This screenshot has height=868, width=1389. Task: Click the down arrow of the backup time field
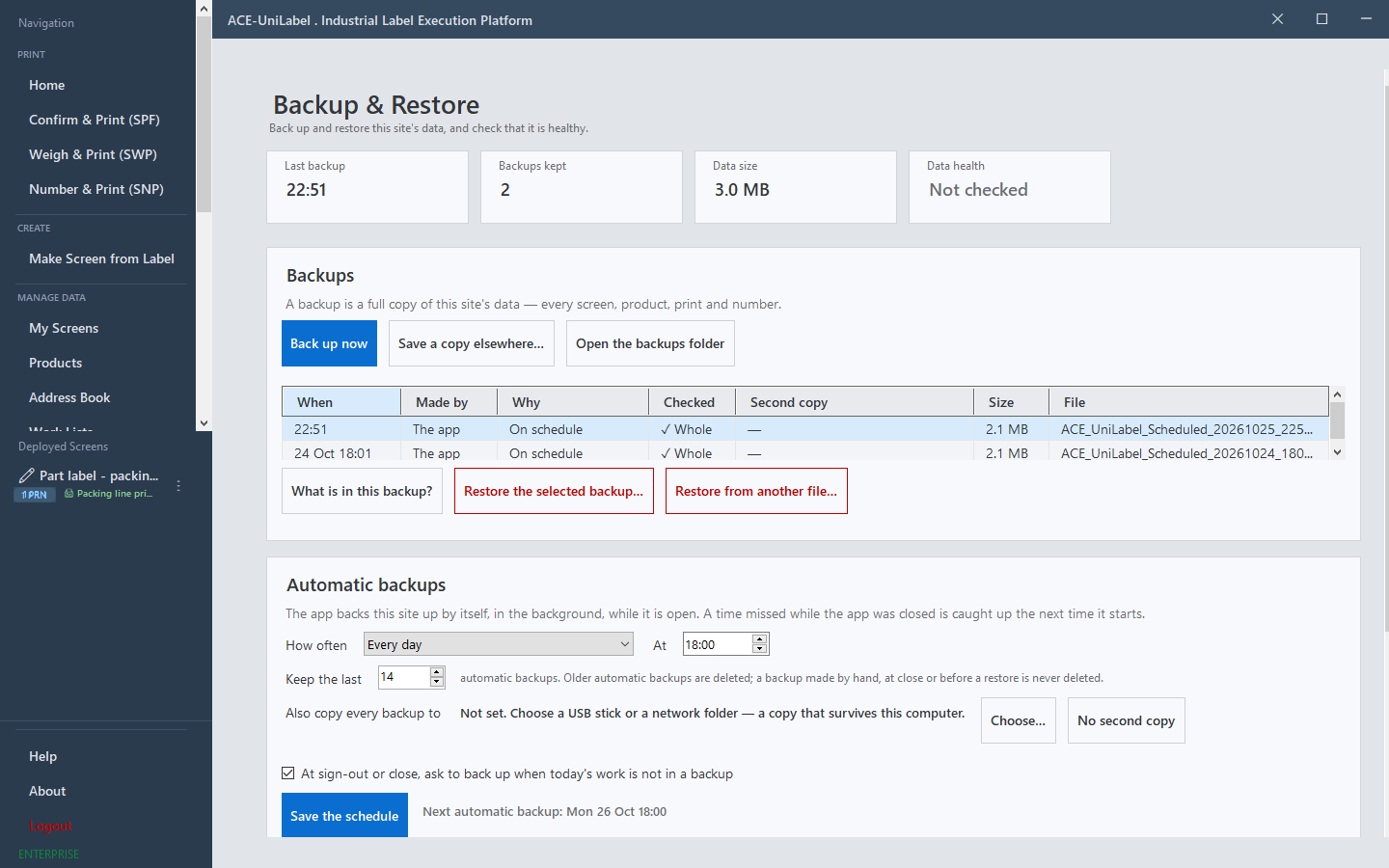coord(760,649)
